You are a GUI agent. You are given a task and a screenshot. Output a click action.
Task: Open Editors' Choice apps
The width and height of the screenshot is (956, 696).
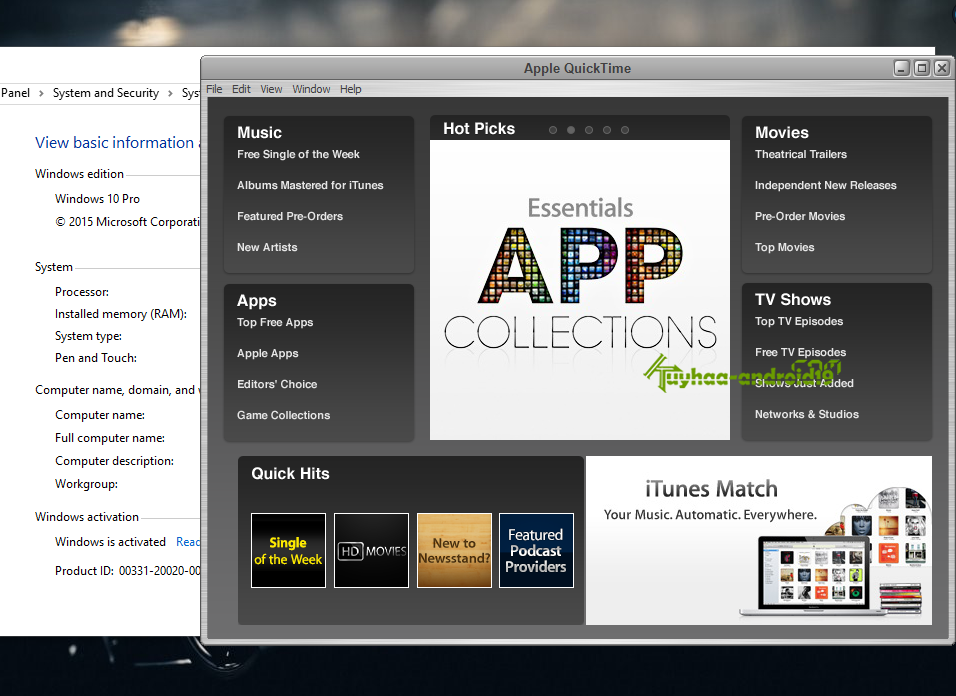[x=277, y=385]
